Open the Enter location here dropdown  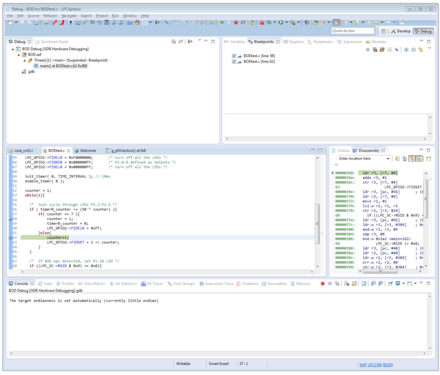(388, 159)
